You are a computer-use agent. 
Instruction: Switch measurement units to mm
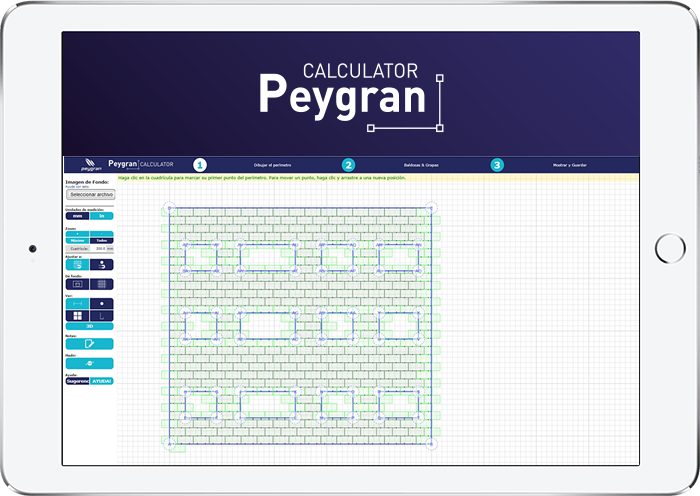[78, 216]
